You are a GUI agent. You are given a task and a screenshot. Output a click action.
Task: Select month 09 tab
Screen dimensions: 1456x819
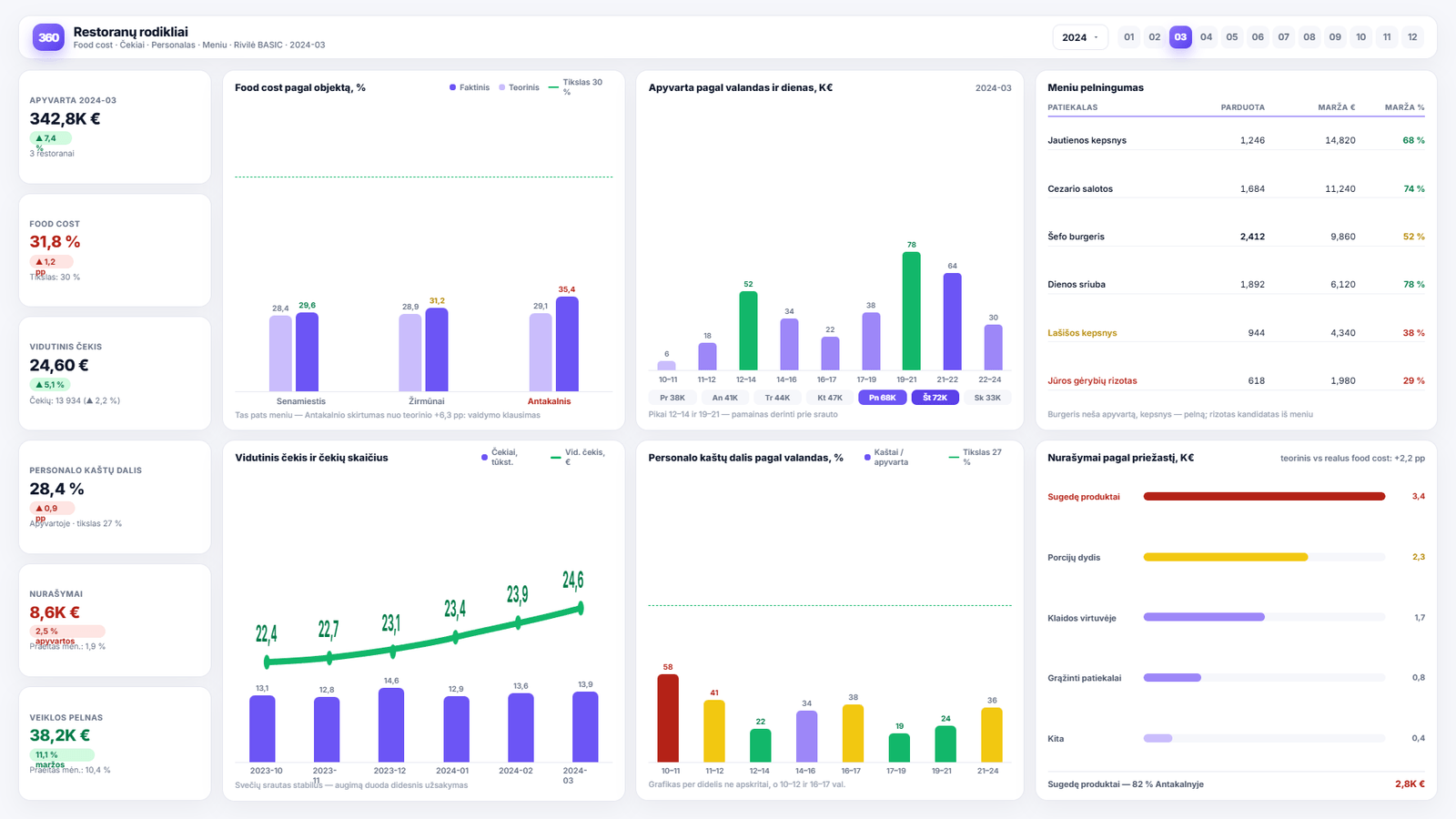point(1335,37)
